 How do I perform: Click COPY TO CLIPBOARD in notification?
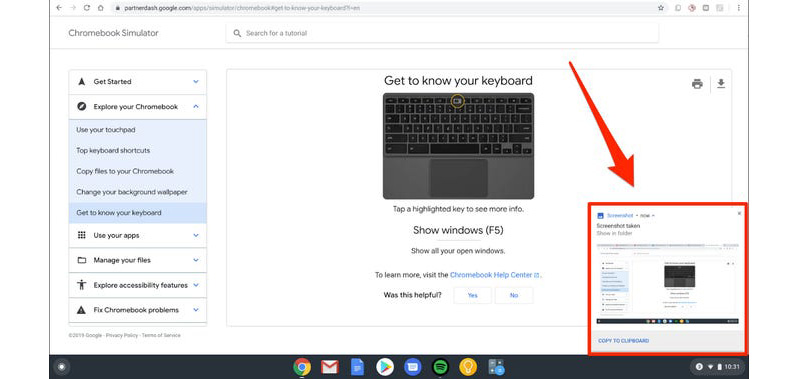click(624, 341)
